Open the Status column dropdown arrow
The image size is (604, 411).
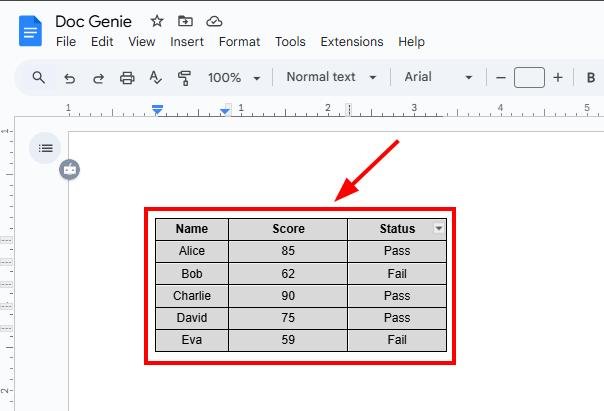pos(438,228)
